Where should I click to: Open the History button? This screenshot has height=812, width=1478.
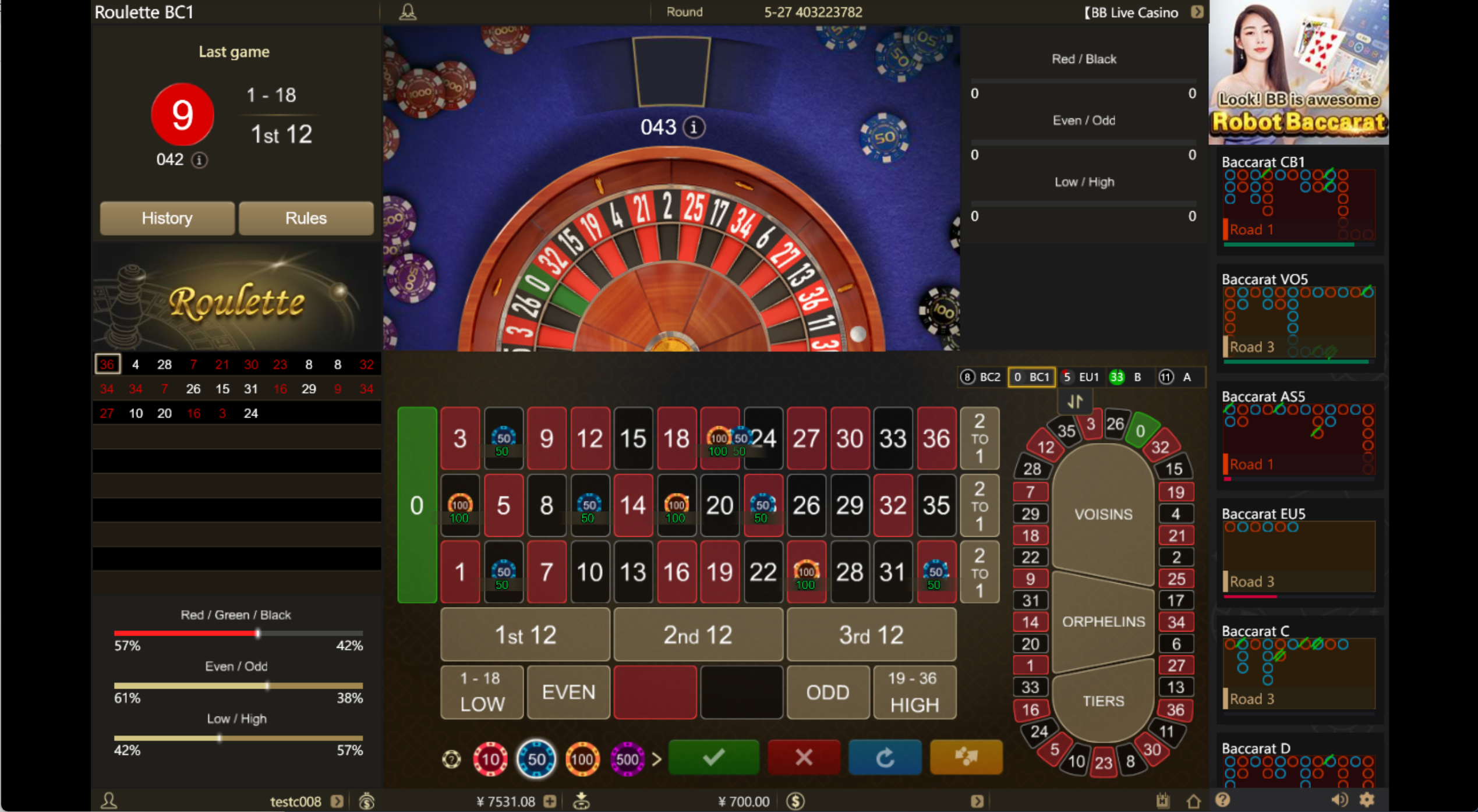tap(167, 218)
